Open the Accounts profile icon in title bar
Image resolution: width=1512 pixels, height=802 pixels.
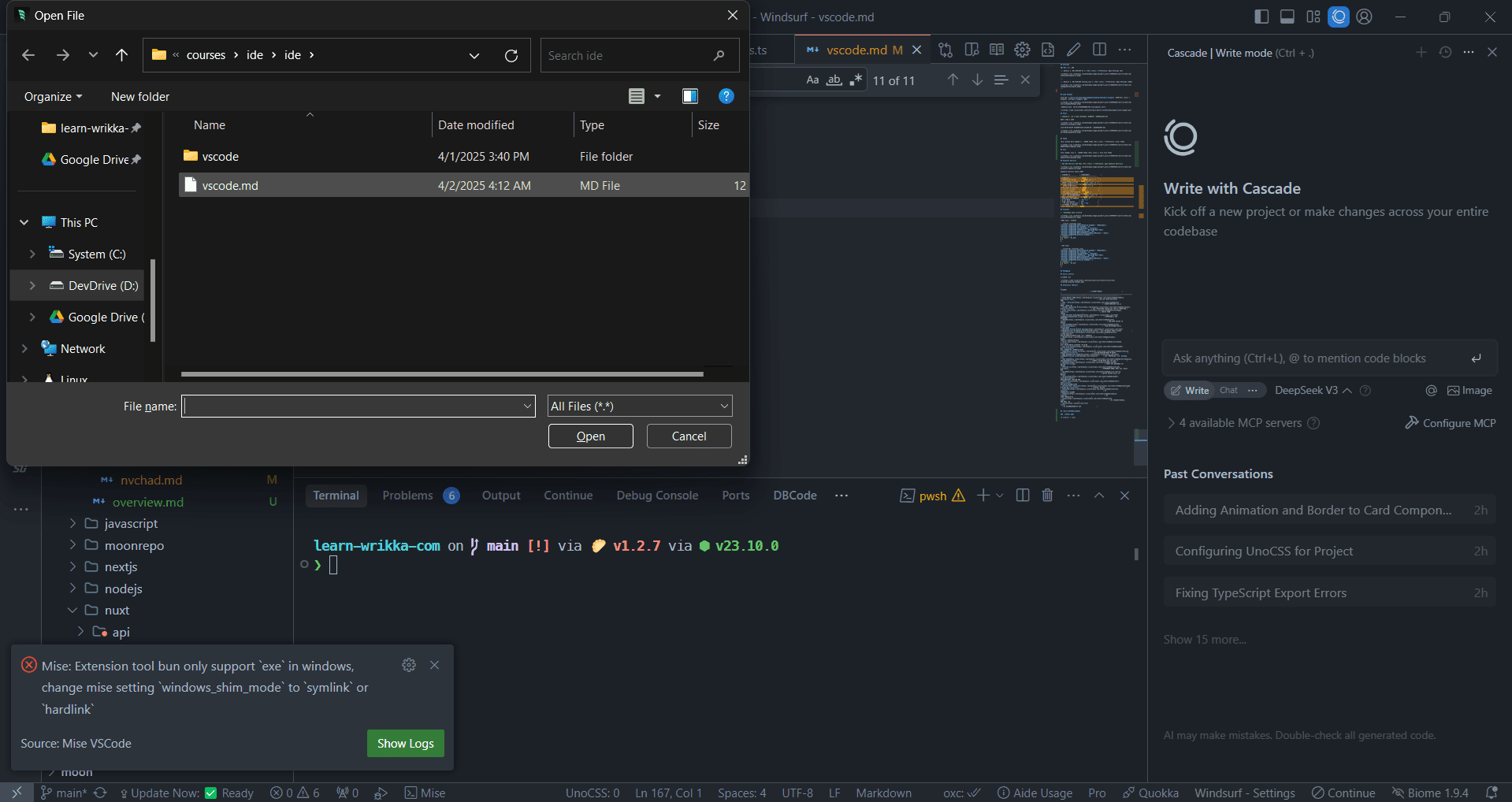pos(1365,17)
